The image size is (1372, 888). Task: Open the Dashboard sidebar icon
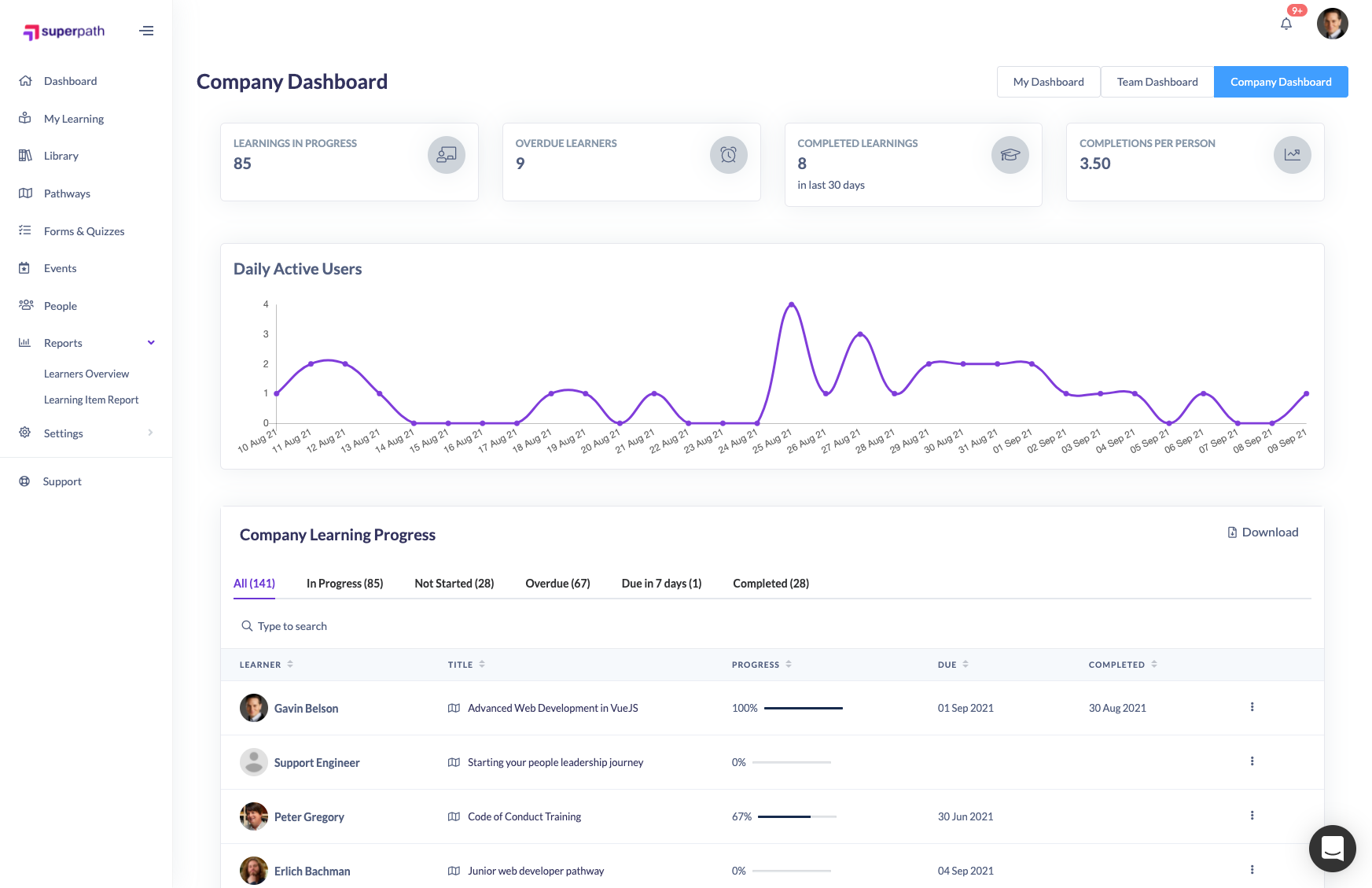pyautogui.click(x=24, y=80)
